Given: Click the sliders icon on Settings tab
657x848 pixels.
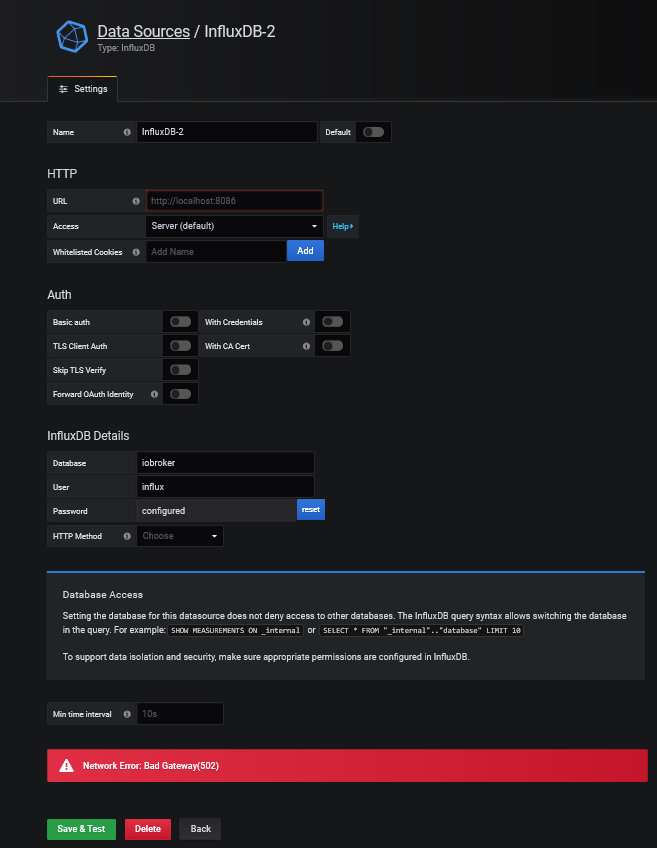Looking at the screenshot, I should coord(63,89).
